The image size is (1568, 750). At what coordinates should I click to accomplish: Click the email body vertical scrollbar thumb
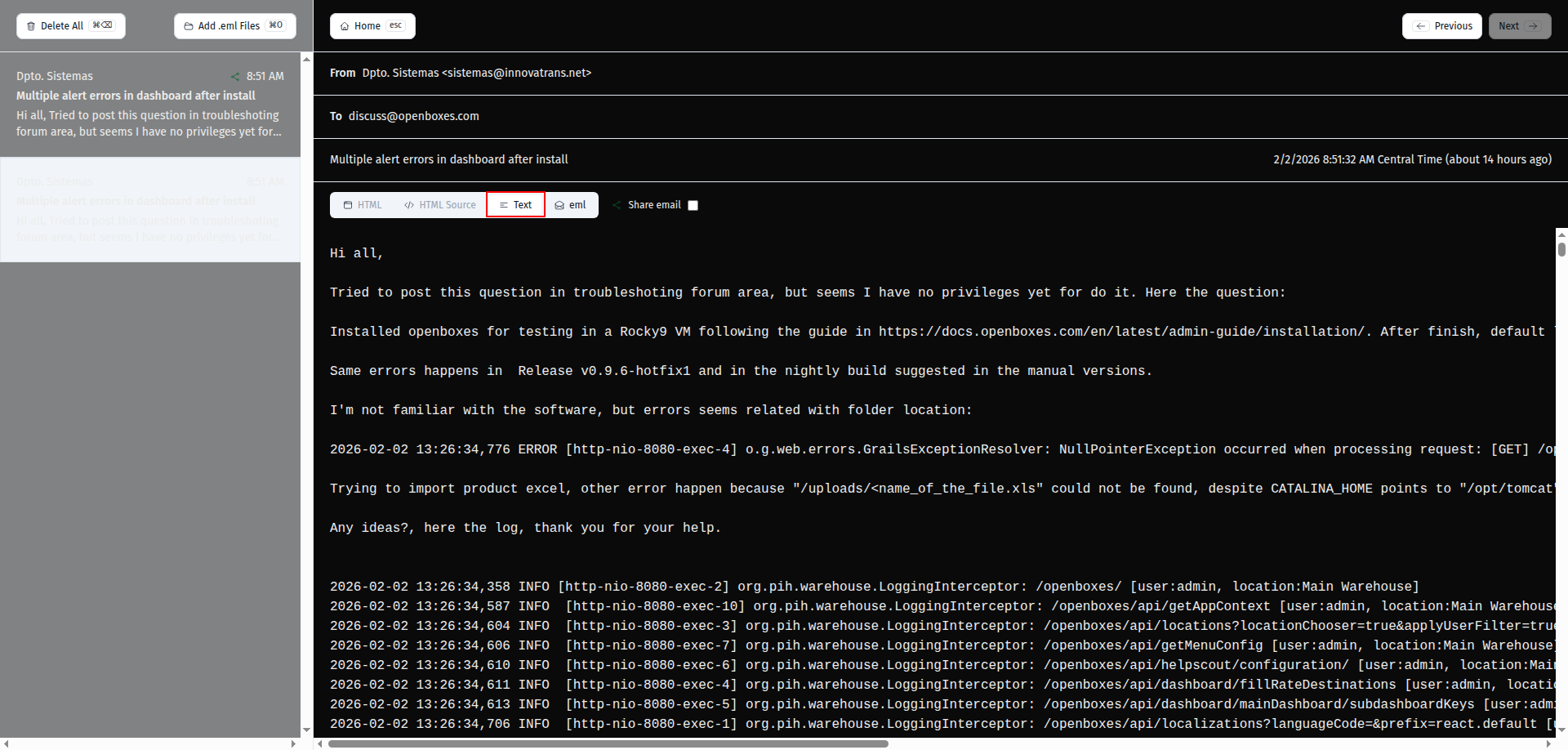1561,248
